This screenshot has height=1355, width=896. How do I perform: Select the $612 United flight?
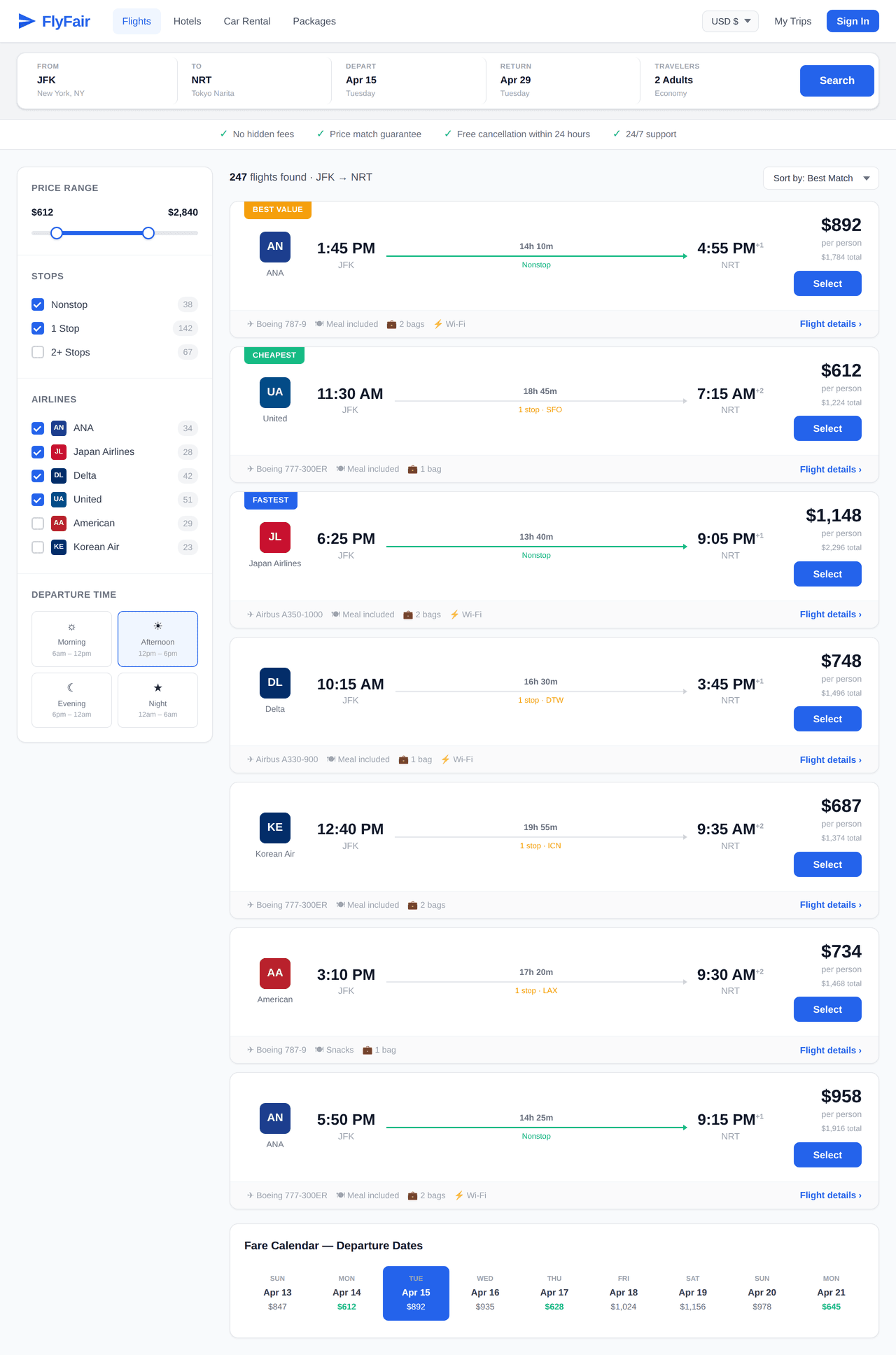coord(827,428)
